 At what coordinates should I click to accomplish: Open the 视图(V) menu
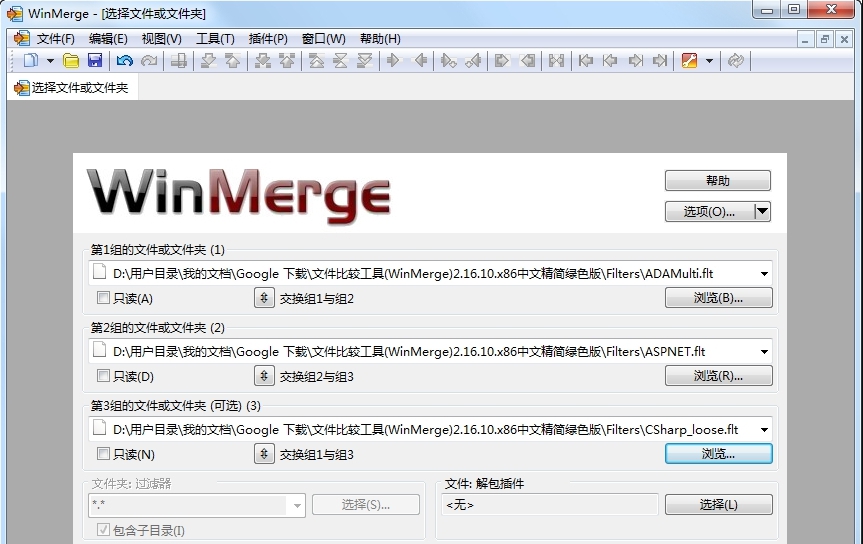coord(162,39)
